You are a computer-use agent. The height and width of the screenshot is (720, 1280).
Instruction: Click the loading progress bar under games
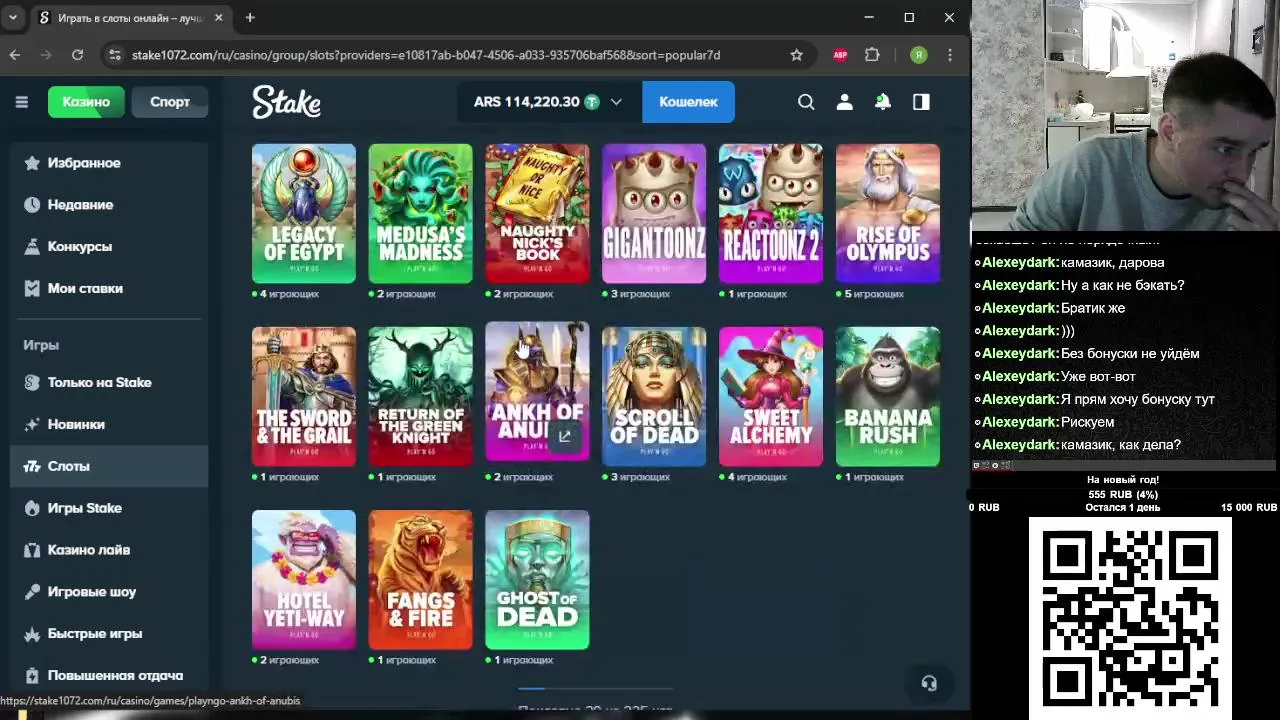[x=595, y=689]
